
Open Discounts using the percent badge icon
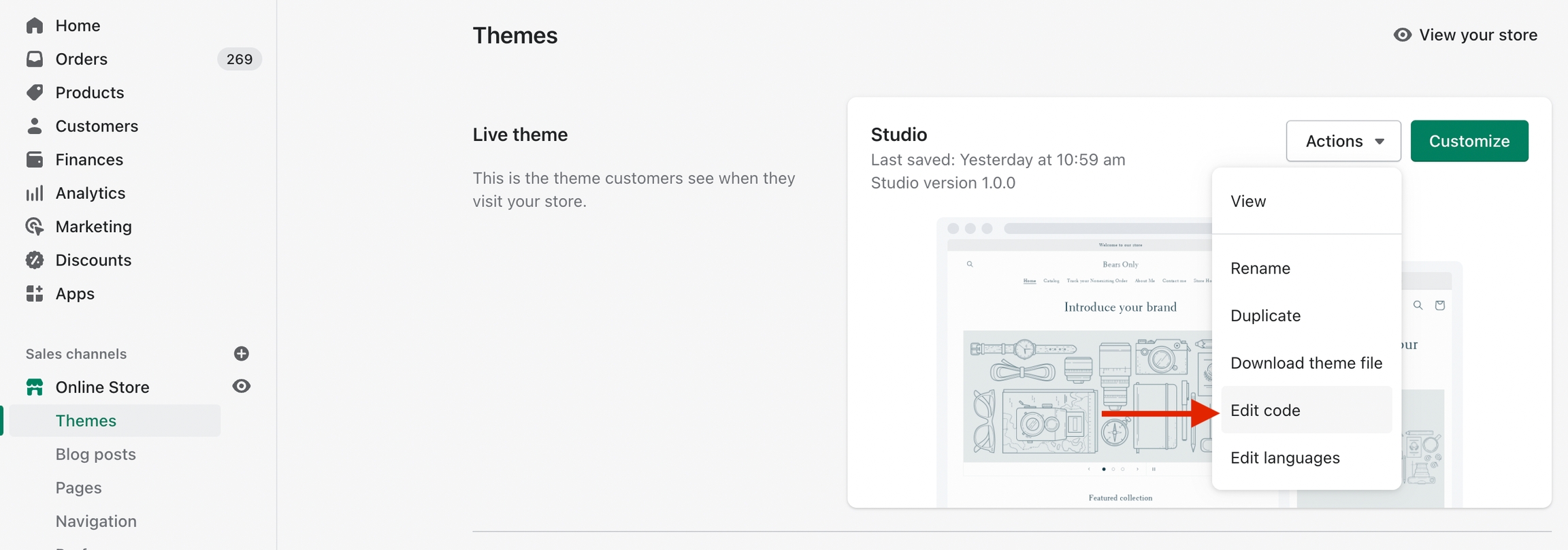pos(35,260)
